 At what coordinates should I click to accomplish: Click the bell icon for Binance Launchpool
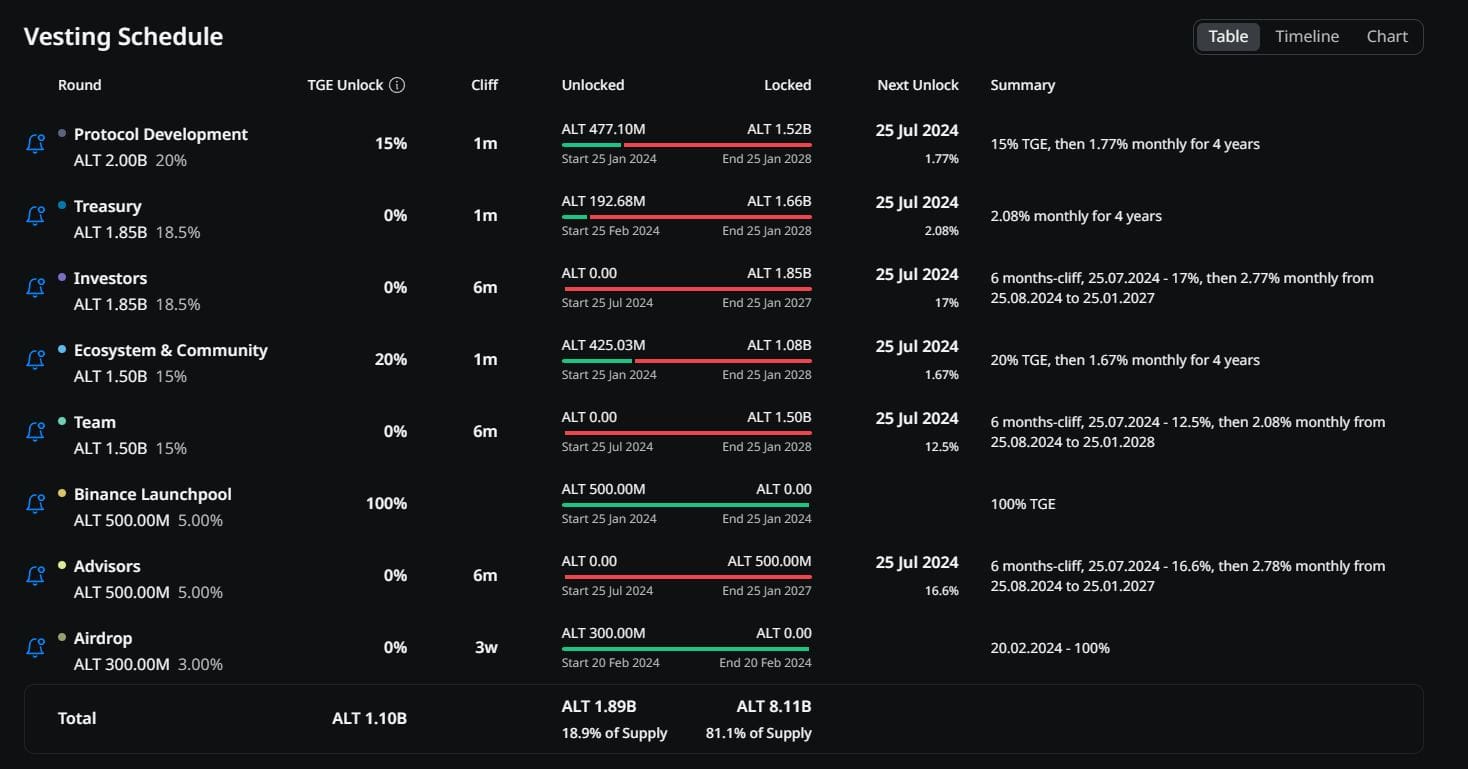(x=35, y=503)
